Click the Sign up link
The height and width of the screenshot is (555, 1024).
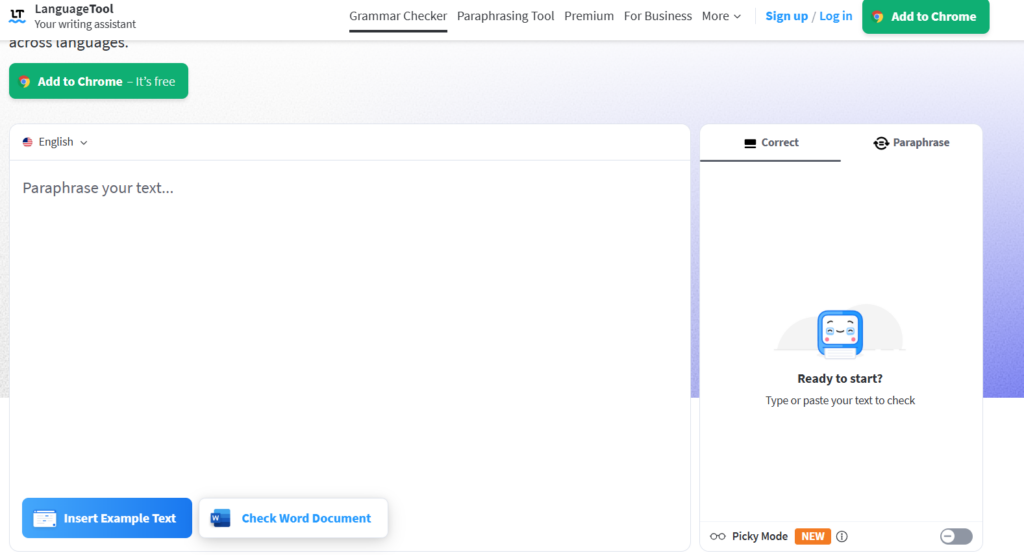point(786,16)
